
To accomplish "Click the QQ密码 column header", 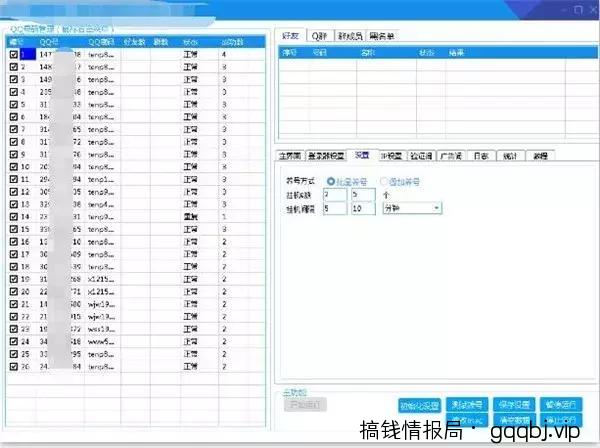I will tap(101, 42).
